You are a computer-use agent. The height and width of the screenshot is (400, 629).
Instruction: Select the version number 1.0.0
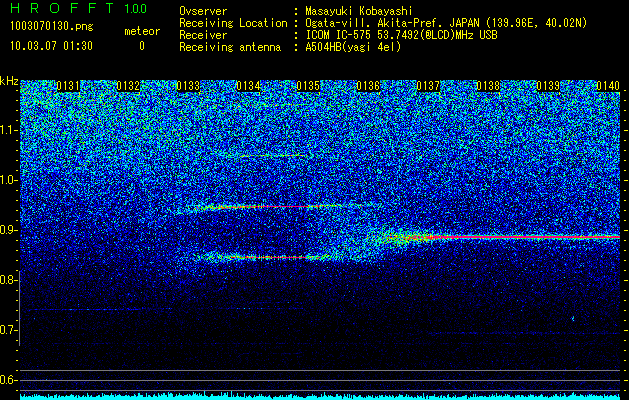pos(136,8)
